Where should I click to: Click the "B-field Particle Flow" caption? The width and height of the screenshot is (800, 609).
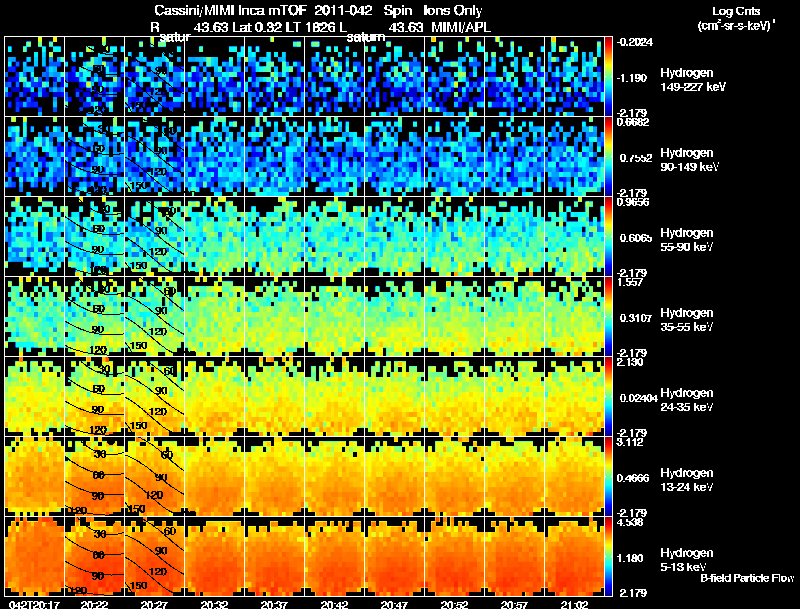[747, 578]
